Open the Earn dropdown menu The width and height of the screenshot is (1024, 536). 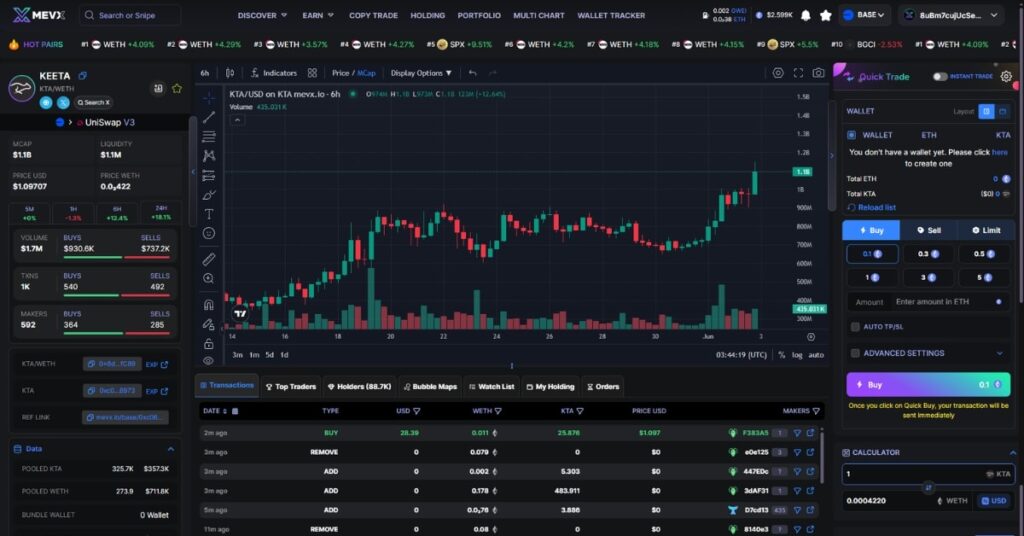tap(318, 15)
